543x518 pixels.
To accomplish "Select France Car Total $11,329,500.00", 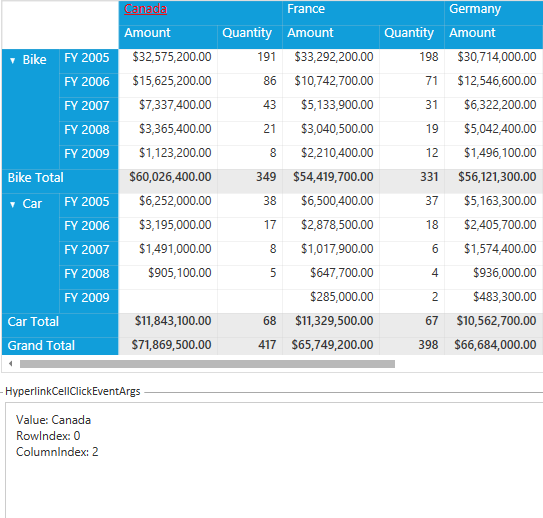I will click(x=331, y=325).
